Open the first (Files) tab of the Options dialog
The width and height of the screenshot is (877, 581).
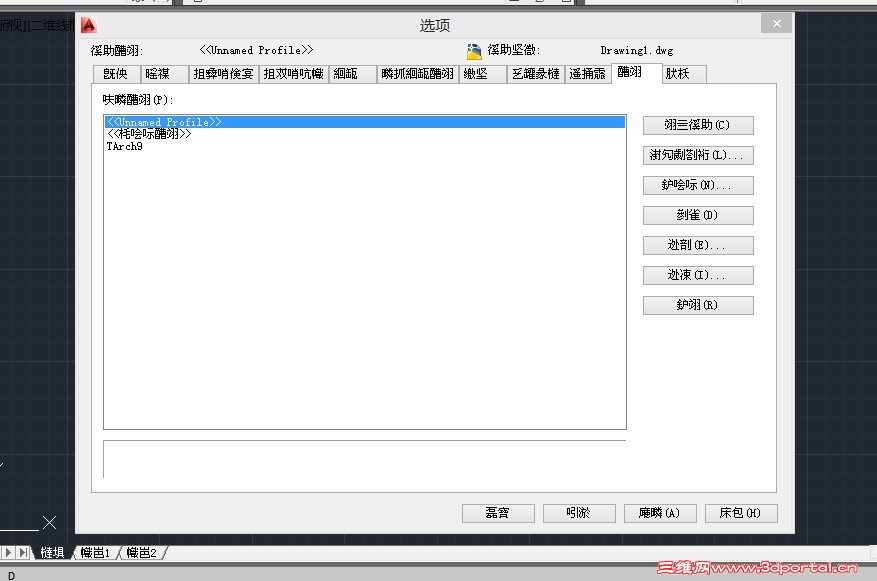tap(116, 74)
